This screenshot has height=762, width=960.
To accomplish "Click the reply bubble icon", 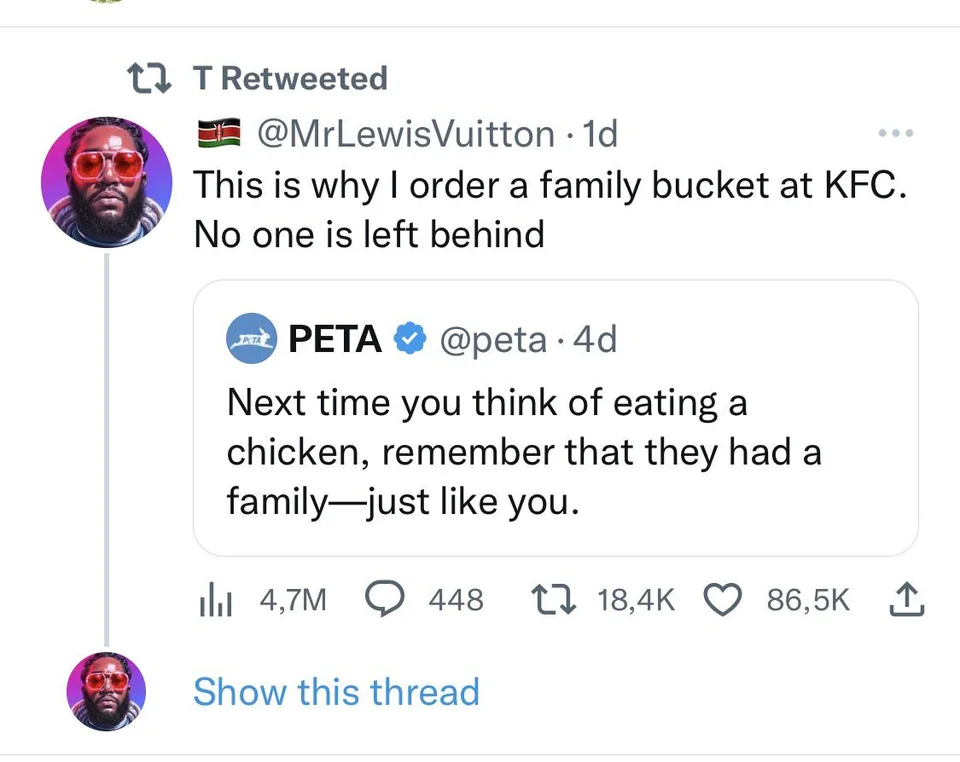I will click(386, 599).
